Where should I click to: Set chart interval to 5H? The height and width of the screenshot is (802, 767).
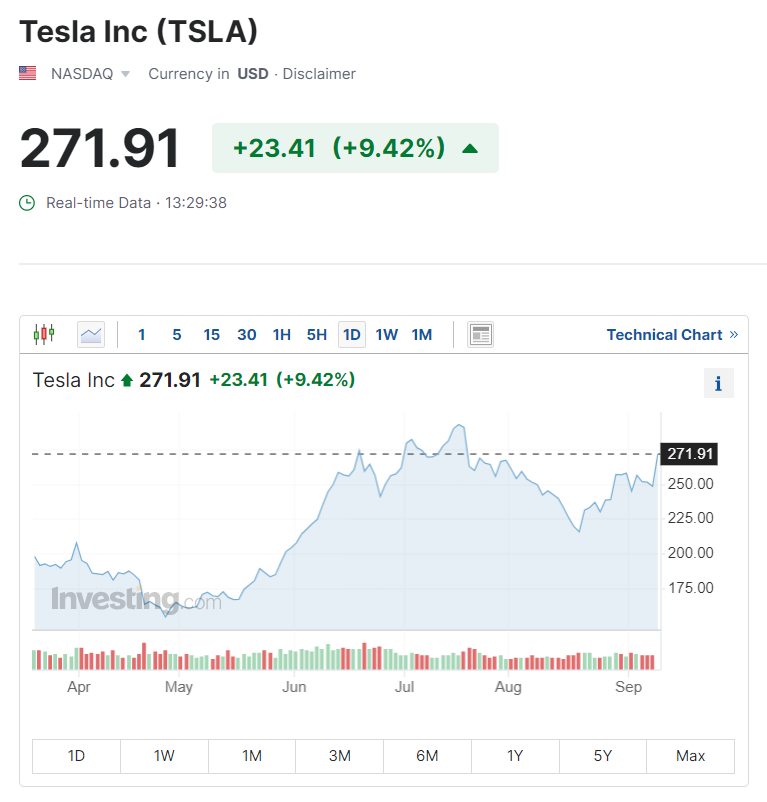click(317, 335)
